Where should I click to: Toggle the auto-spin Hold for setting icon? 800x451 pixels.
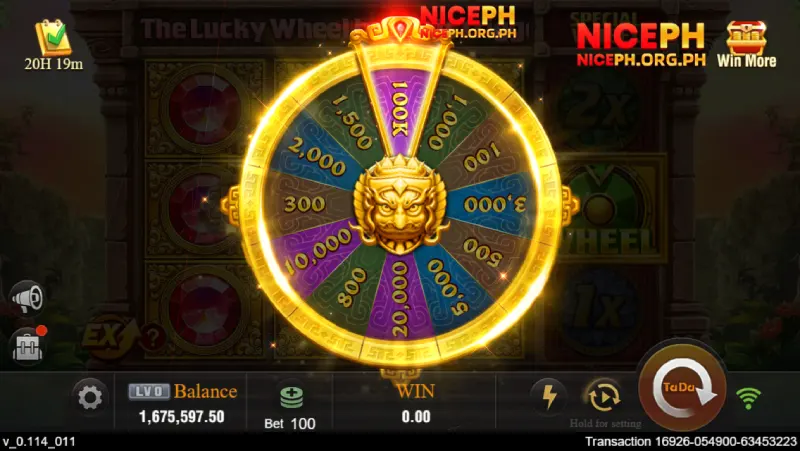pos(605,396)
